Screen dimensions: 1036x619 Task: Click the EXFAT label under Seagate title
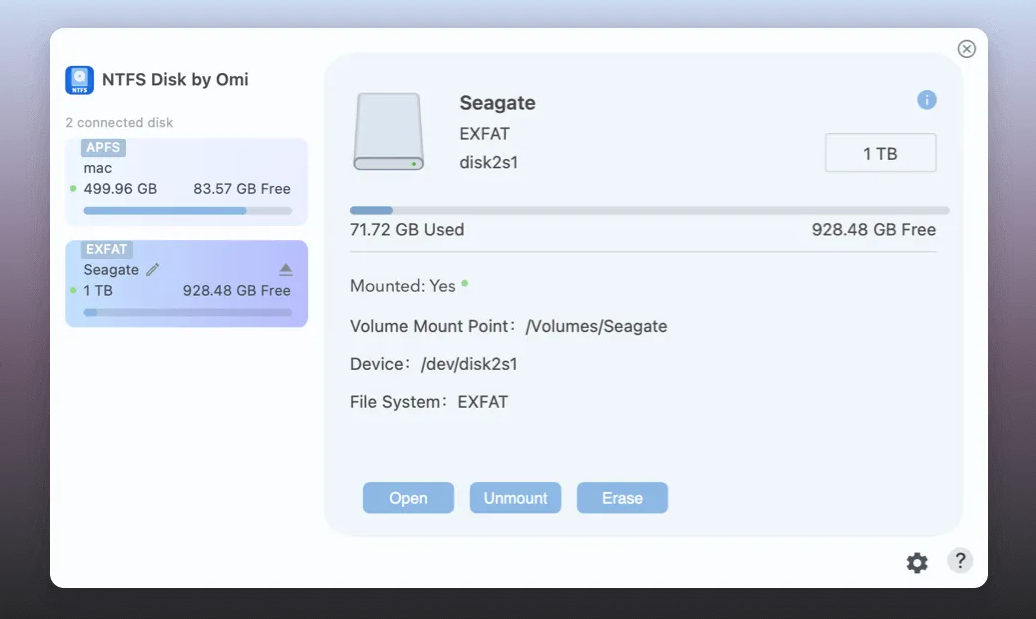tap(484, 134)
